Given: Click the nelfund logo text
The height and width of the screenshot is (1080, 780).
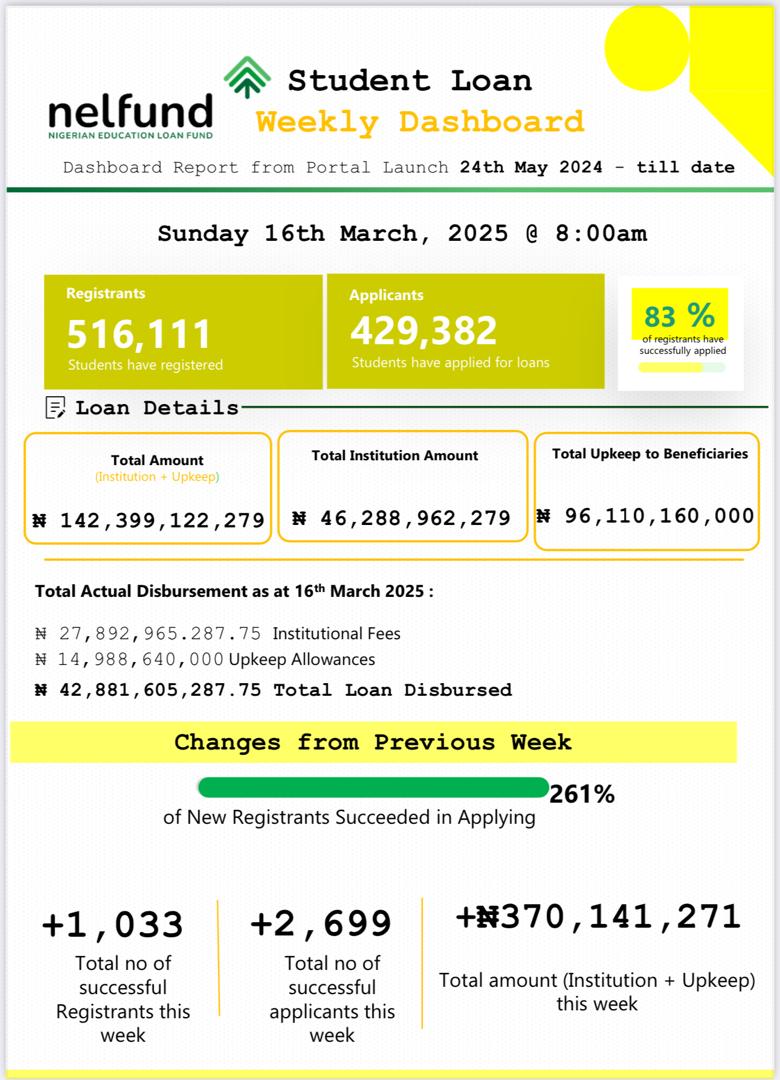Looking at the screenshot, I should pyautogui.click(x=131, y=113).
